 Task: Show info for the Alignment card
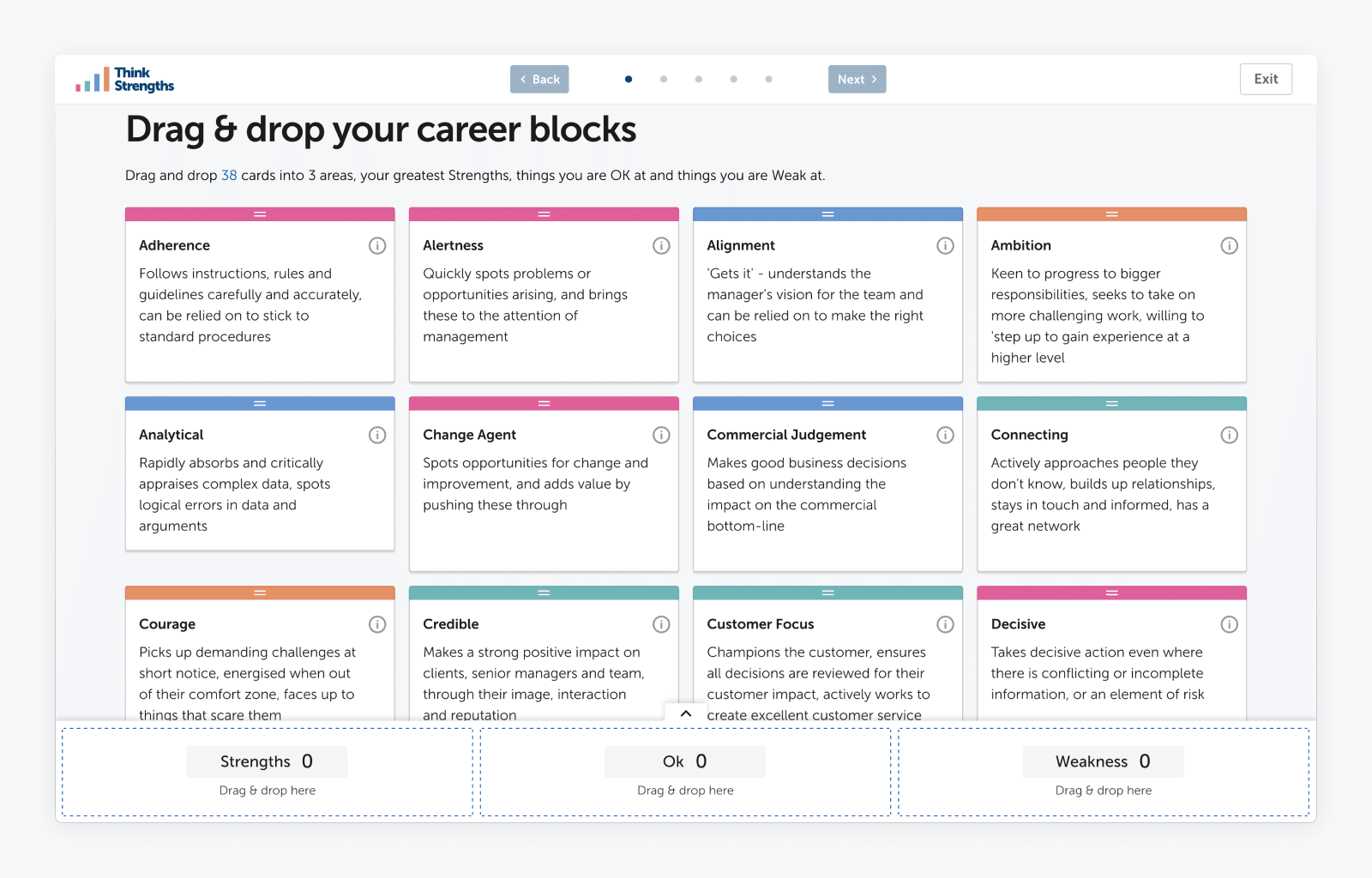pos(945,246)
